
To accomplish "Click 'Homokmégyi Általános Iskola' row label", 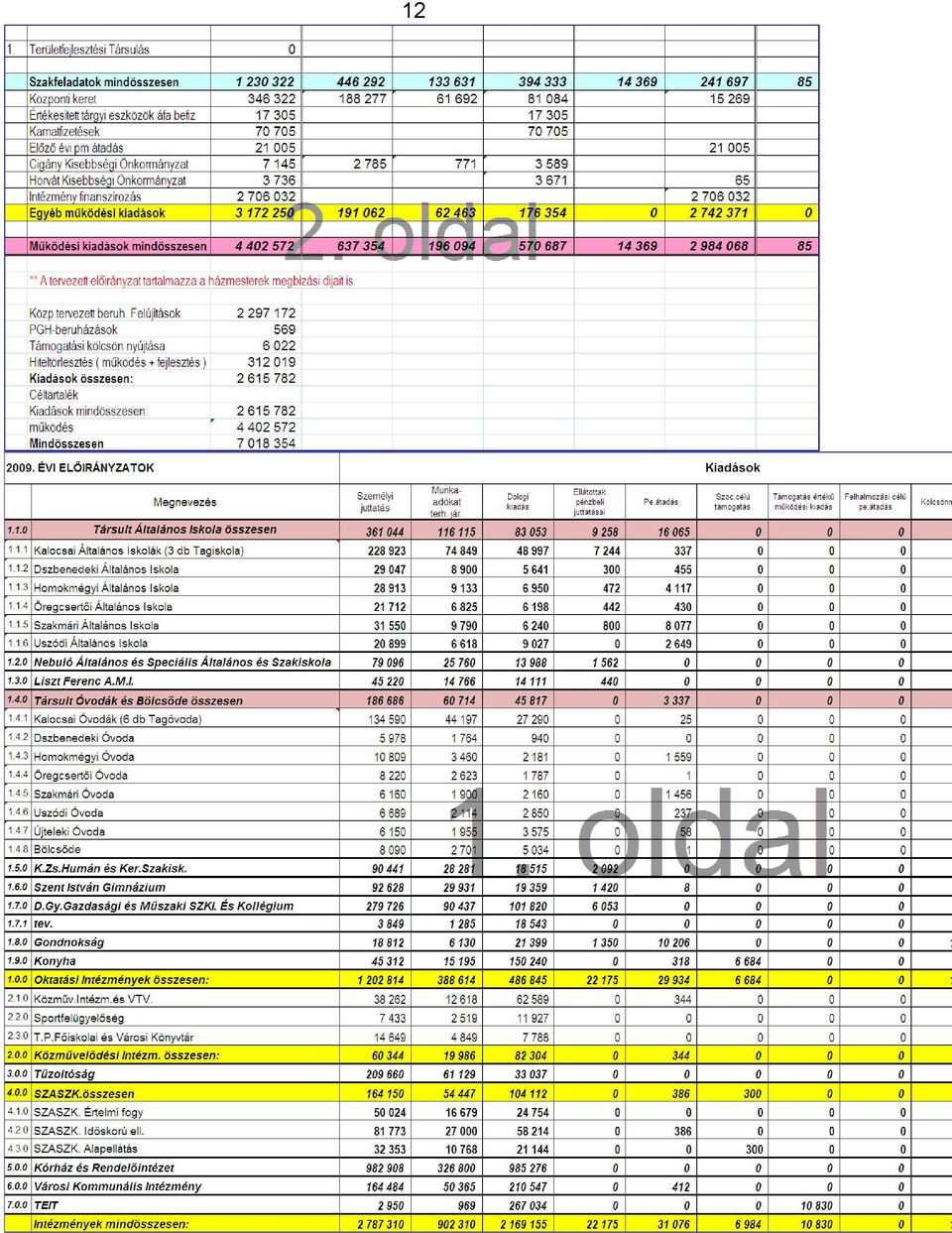I will click(x=106, y=588).
